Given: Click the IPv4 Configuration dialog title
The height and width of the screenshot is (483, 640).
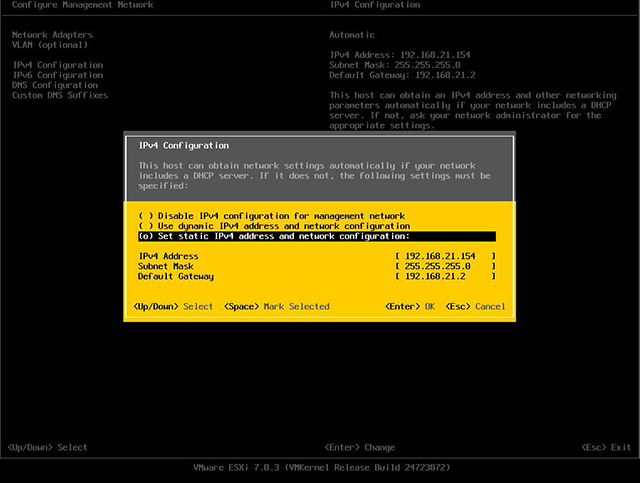Looking at the screenshot, I should point(184,146).
